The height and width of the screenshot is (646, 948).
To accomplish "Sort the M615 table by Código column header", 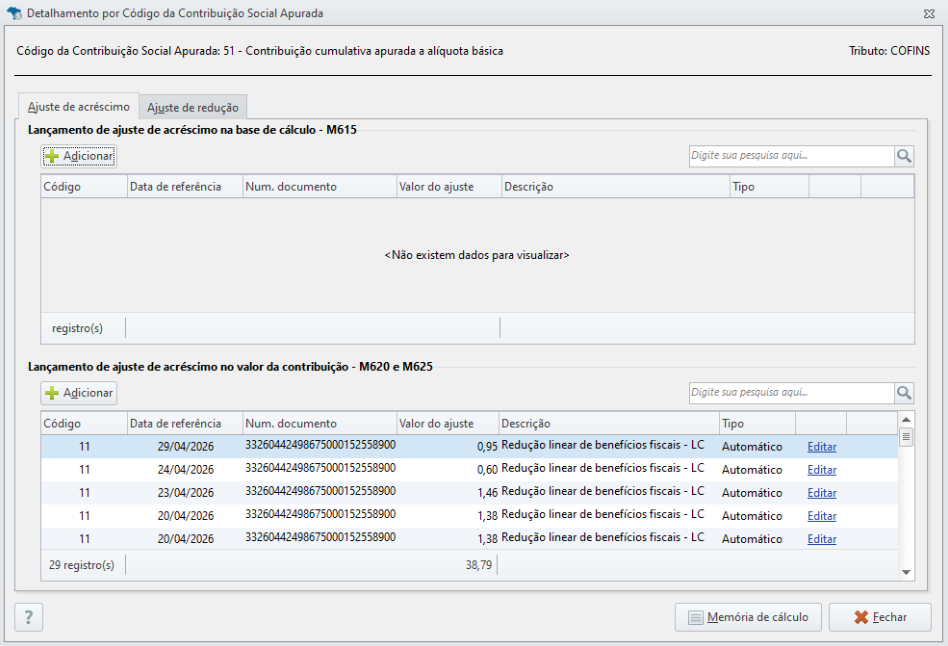I will [x=84, y=186].
